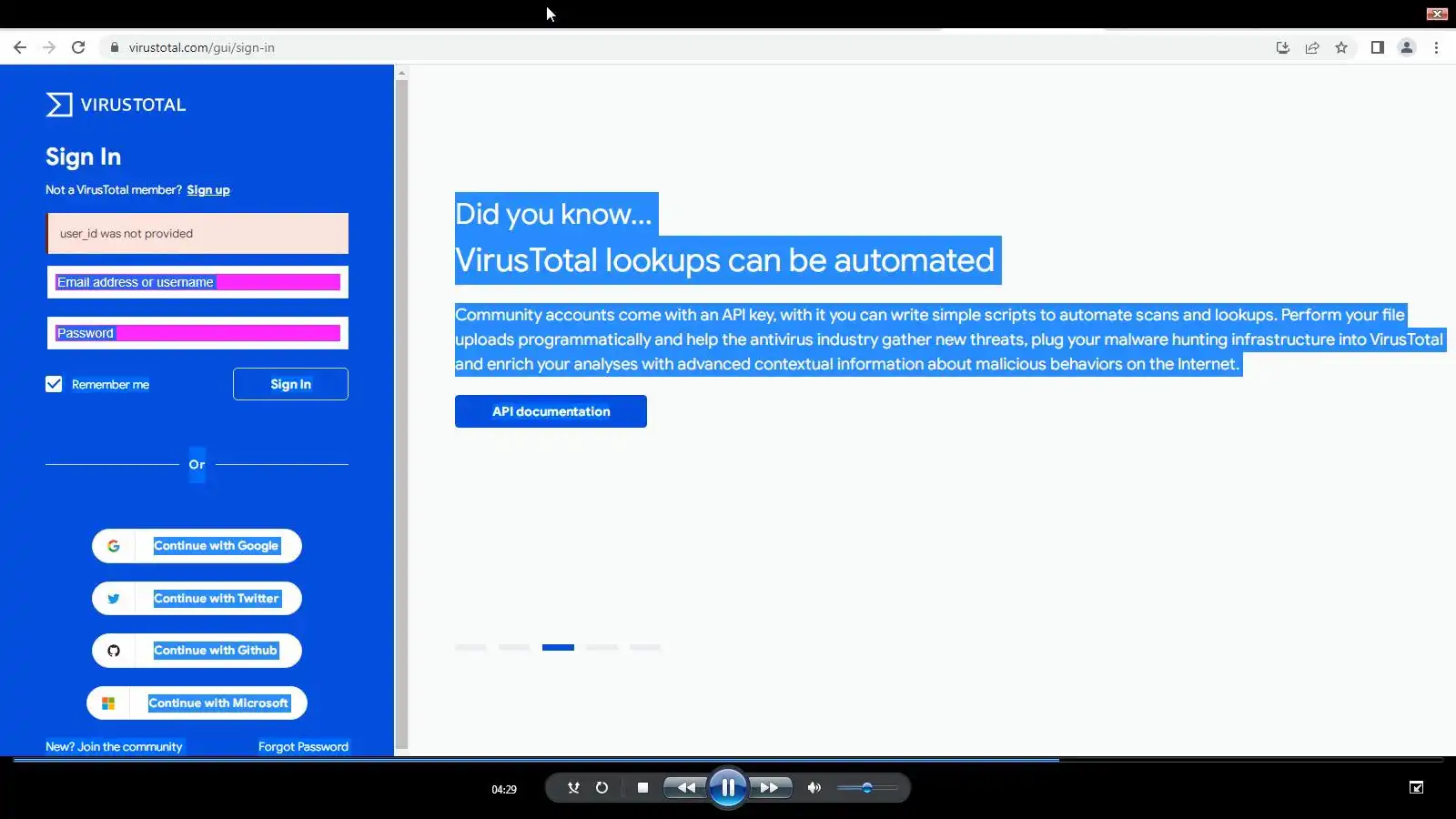Image resolution: width=1456 pixels, height=819 pixels.
Task: Open the API documentation button
Action: click(551, 411)
